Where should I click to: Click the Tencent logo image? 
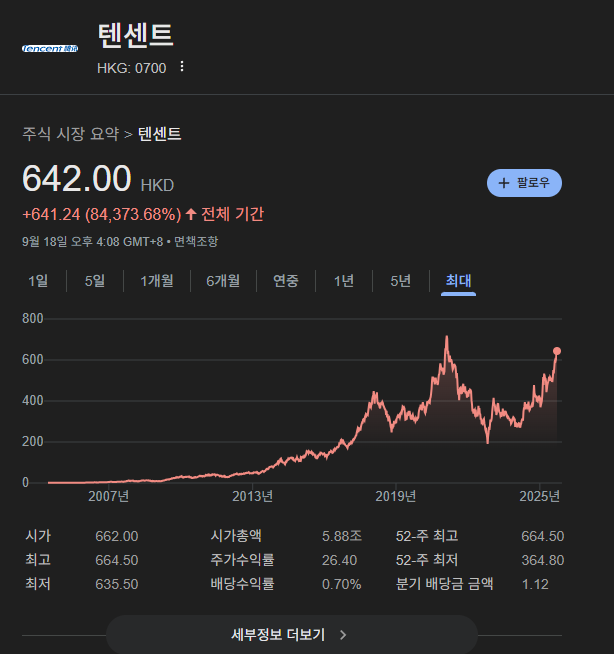point(50,49)
